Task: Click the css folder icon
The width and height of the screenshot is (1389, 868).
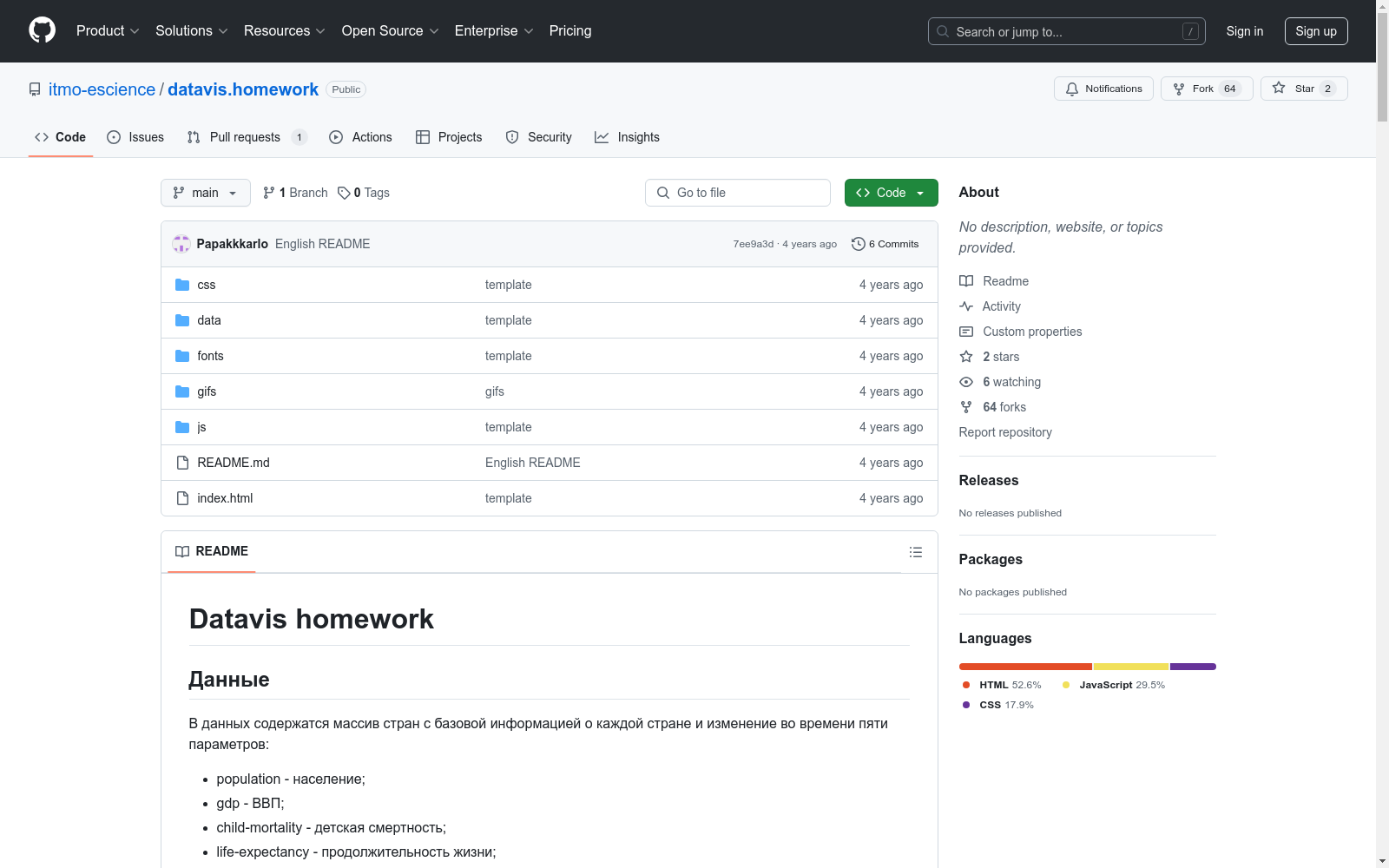Action: tap(182, 285)
